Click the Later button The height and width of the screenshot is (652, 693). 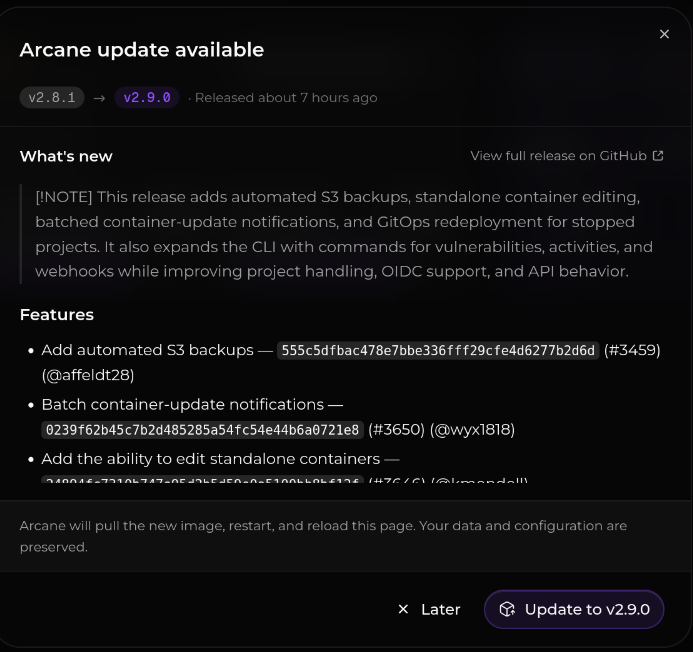(429, 609)
